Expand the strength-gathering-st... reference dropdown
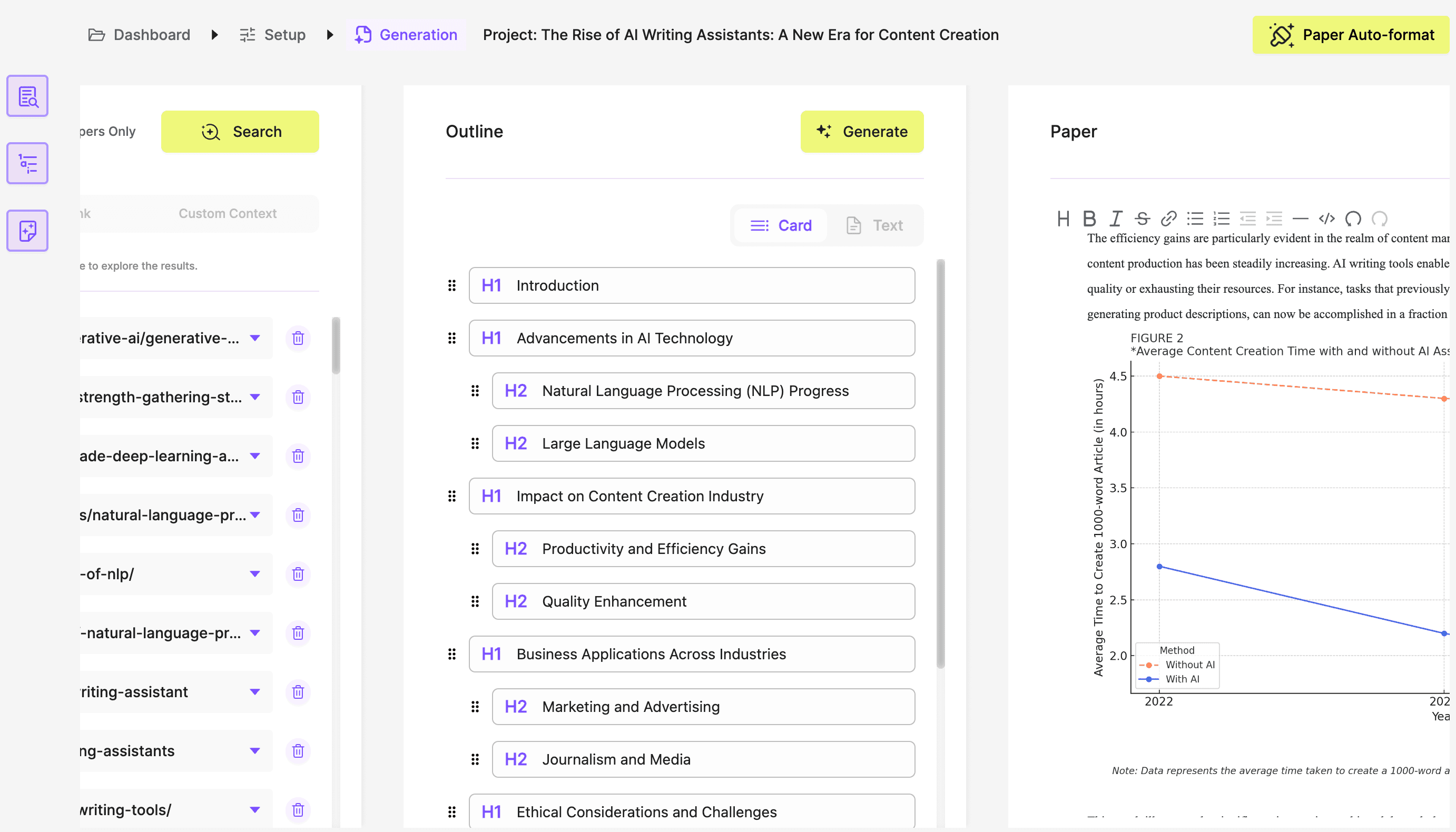 click(255, 397)
